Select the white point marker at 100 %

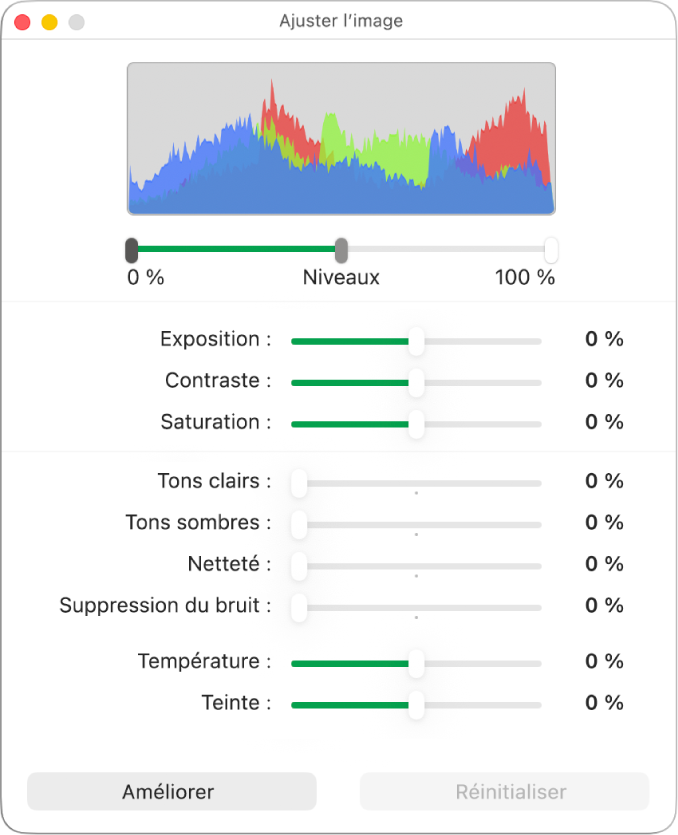tap(551, 247)
